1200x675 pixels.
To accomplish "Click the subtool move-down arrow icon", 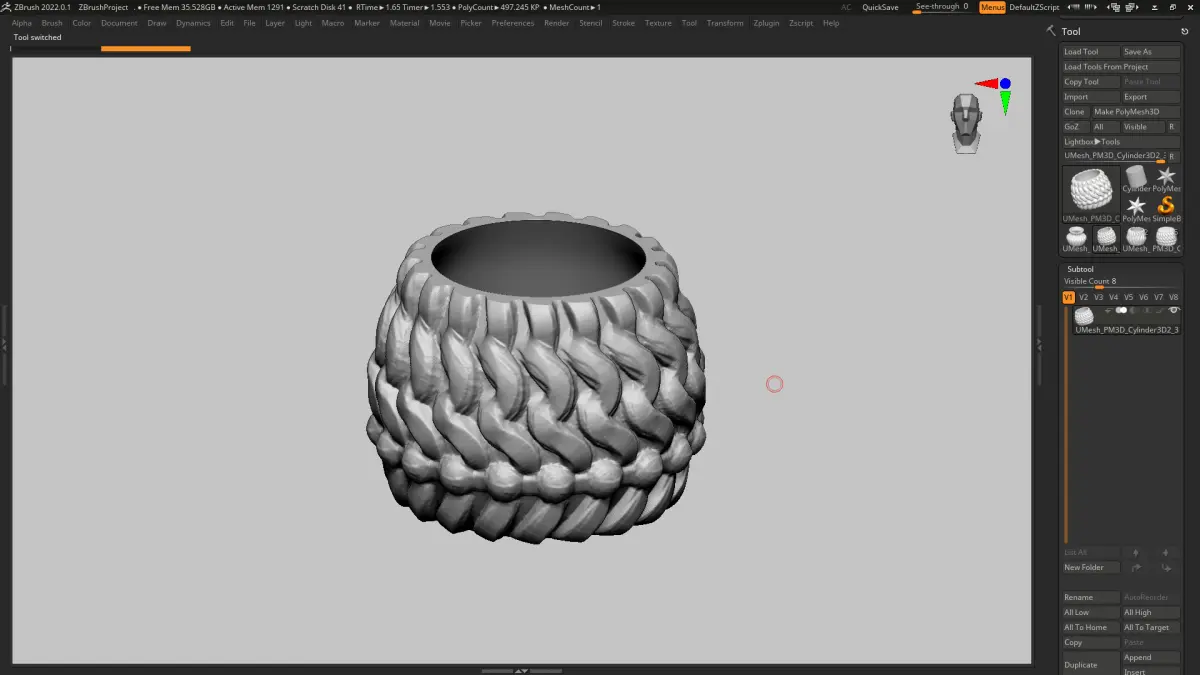I will pyautogui.click(x=1165, y=552).
